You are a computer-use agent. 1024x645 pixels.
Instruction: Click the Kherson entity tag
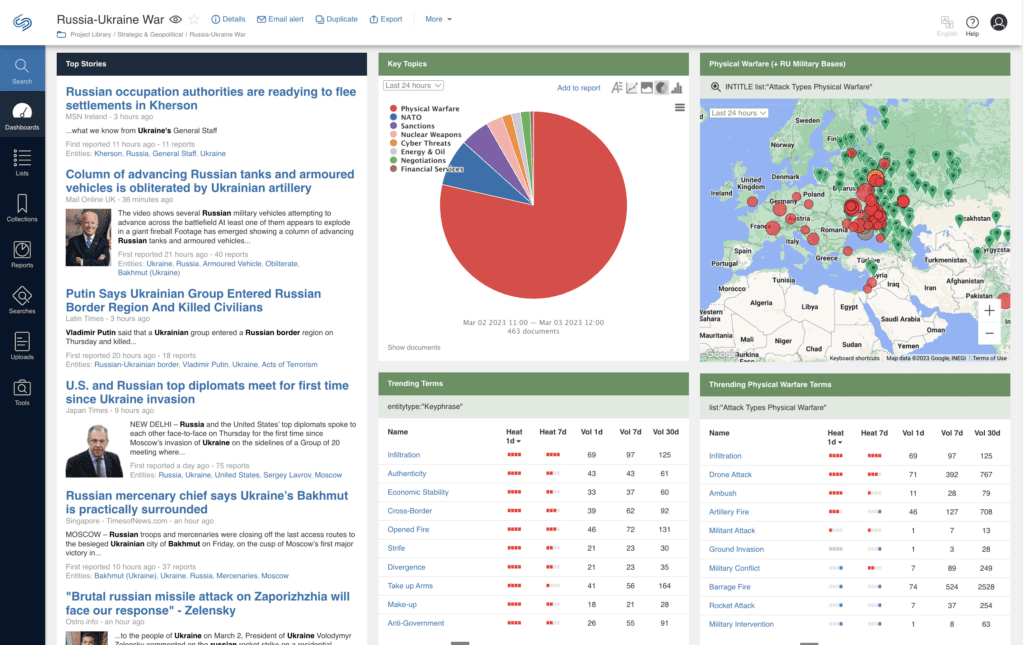point(108,153)
